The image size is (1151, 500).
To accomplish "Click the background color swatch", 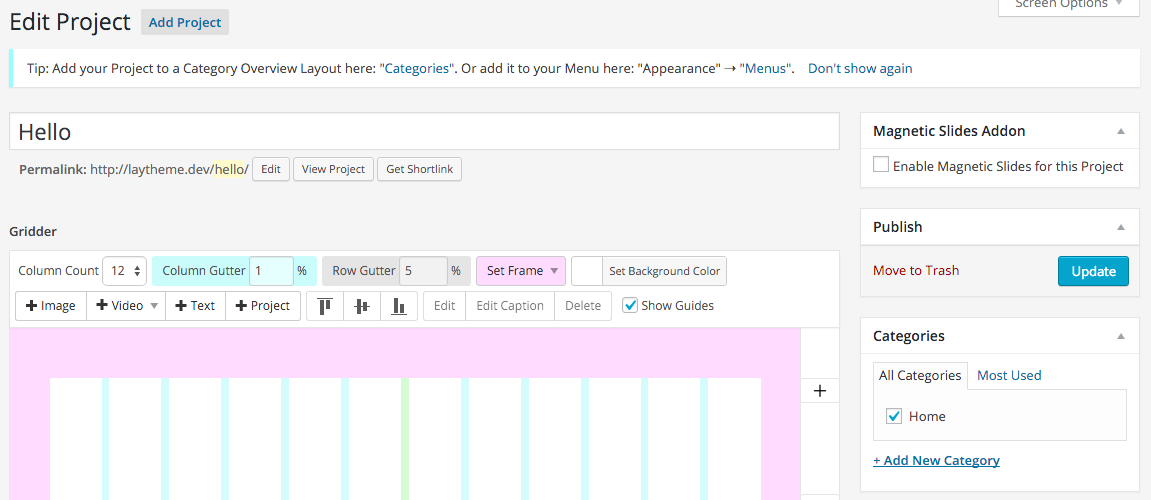I will pos(587,271).
